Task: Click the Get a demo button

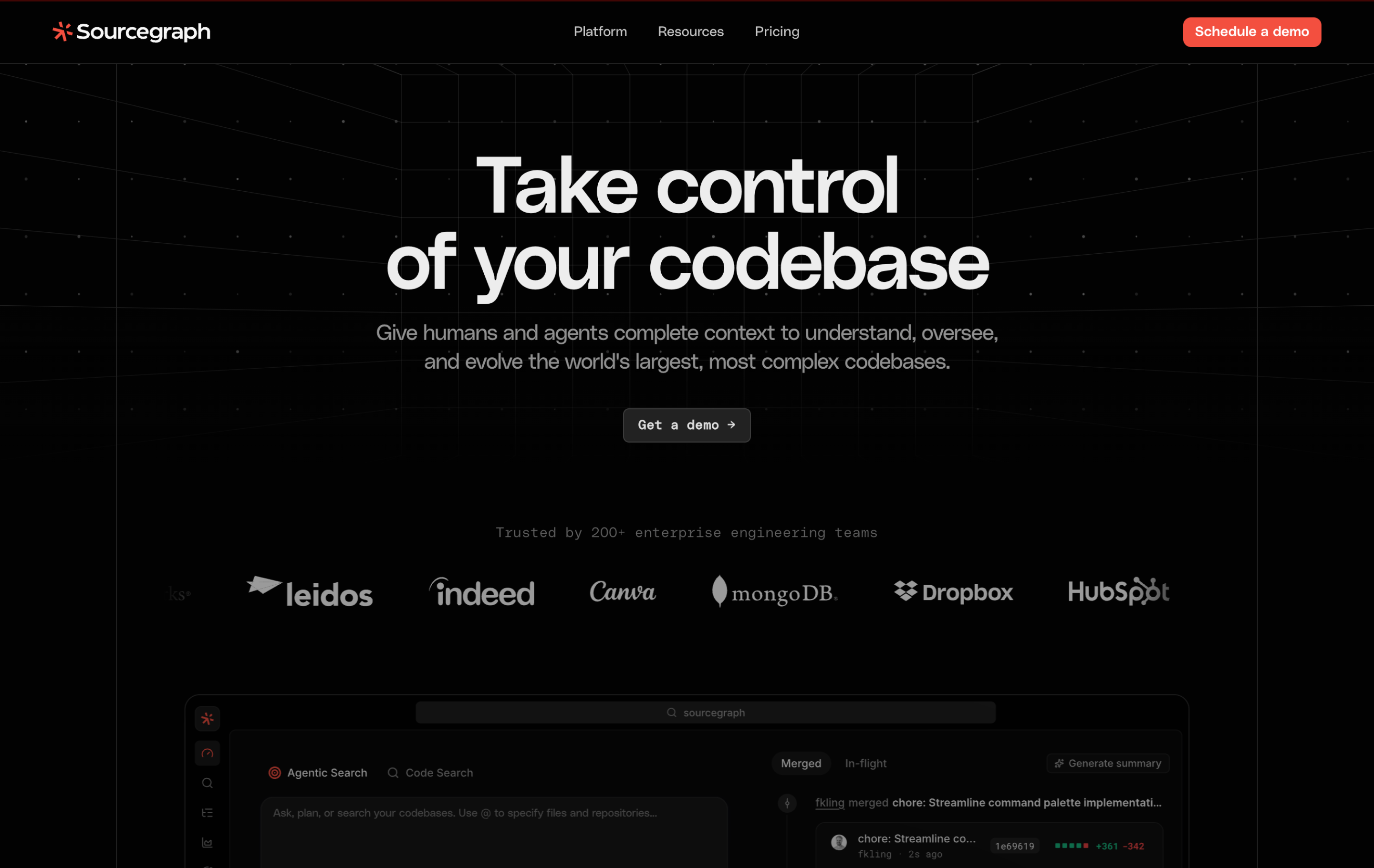Action: (687, 425)
